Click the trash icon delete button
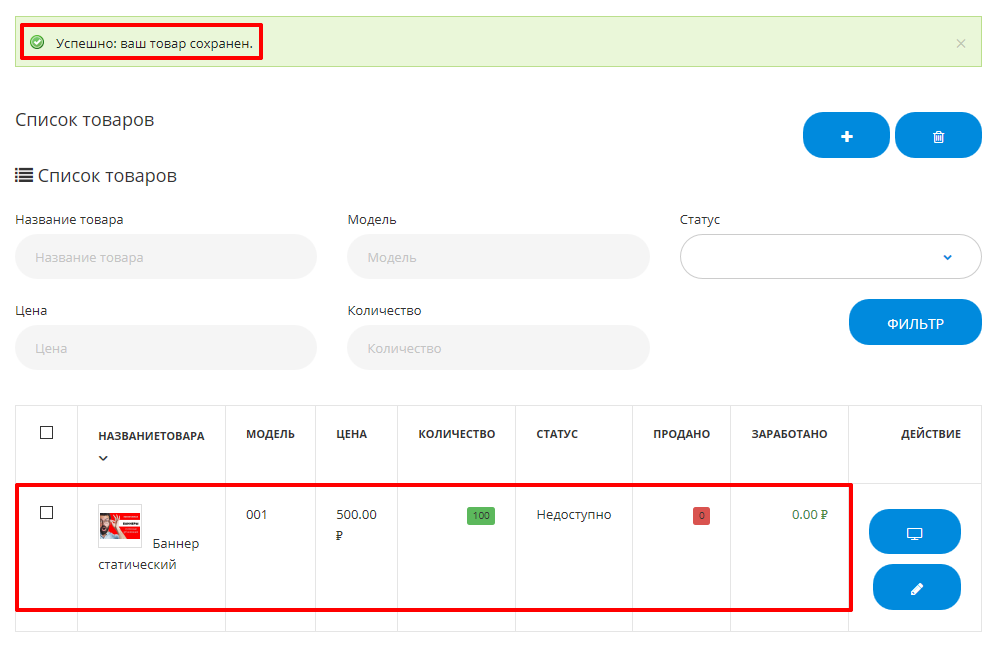This screenshot has height=646, width=997. click(x=938, y=136)
